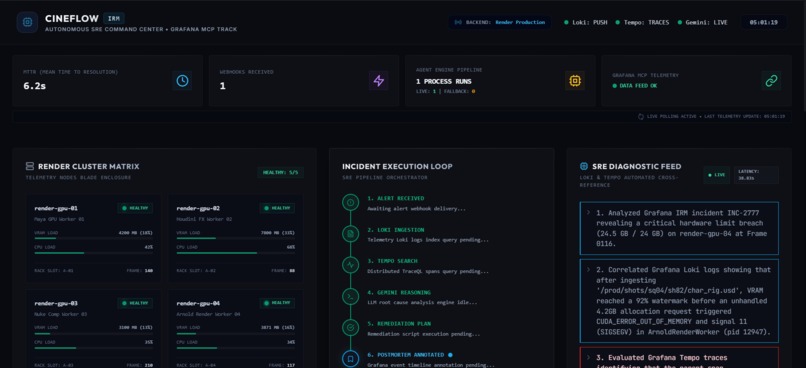806x368 pixels.
Task: Click the SRE Diagnostic Feed globe icon
Action: 584,167
